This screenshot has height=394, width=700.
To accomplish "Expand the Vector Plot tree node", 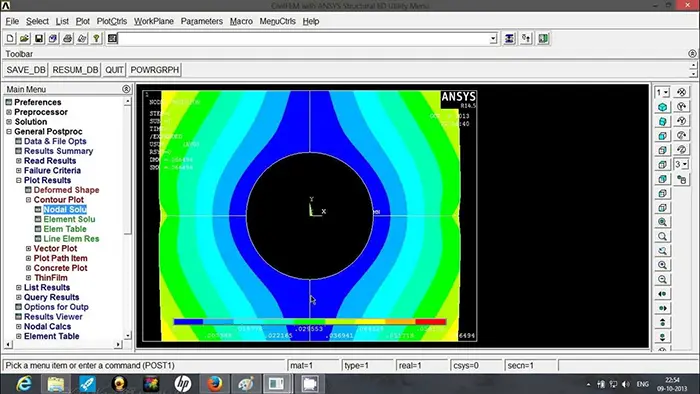I will pyautogui.click(x=29, y=249).
